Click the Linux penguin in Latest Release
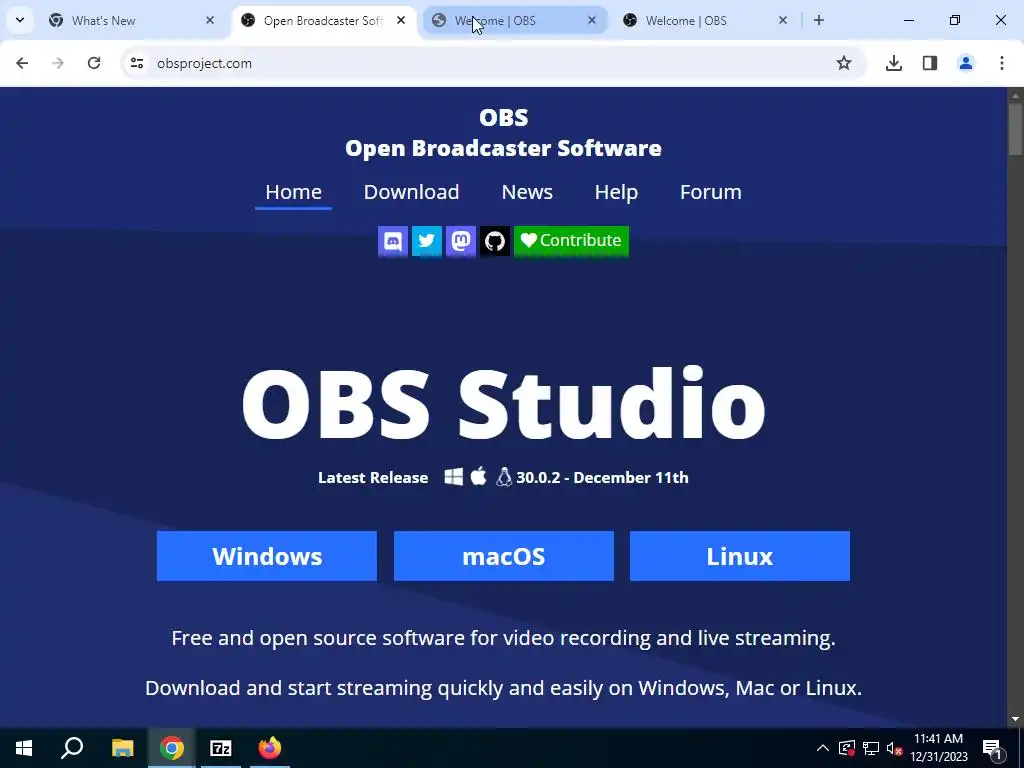The width and height of the screenshot is (1024, 768). pyautogui.click(x=504, y=477)
